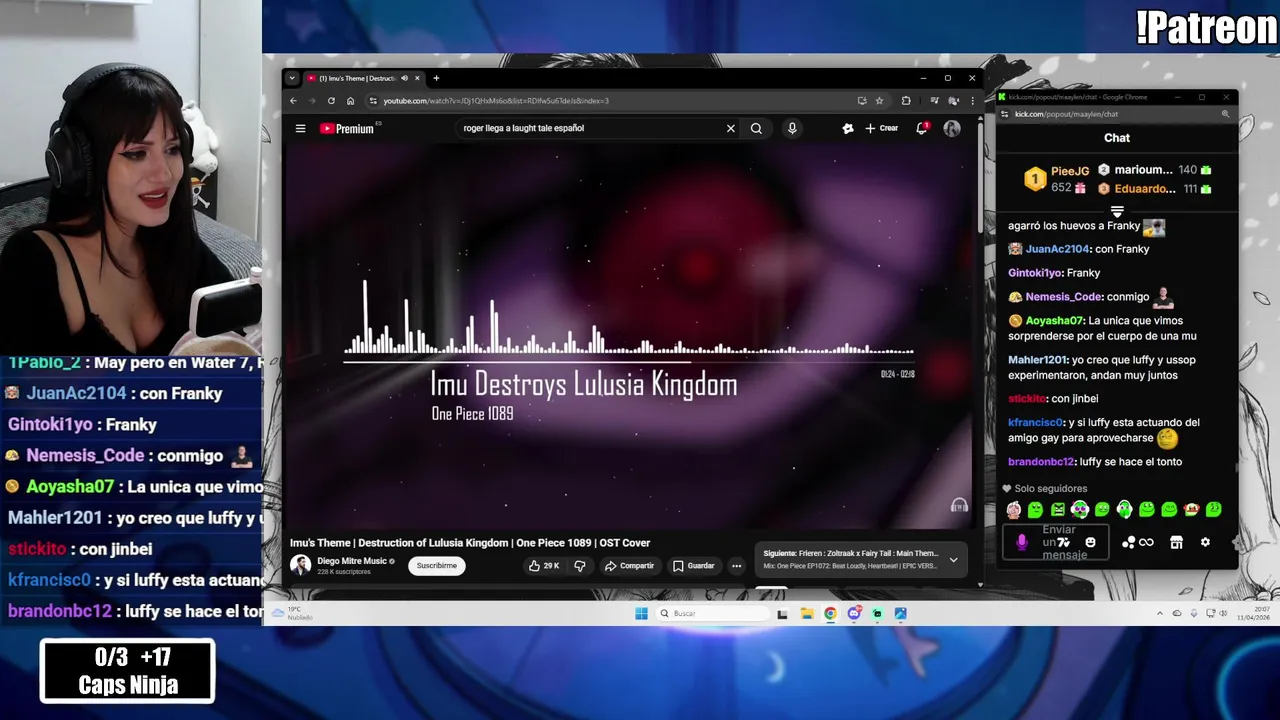Like the video showing 29 K
Screen dimensions: 1280x720
[x=544, y=566]
